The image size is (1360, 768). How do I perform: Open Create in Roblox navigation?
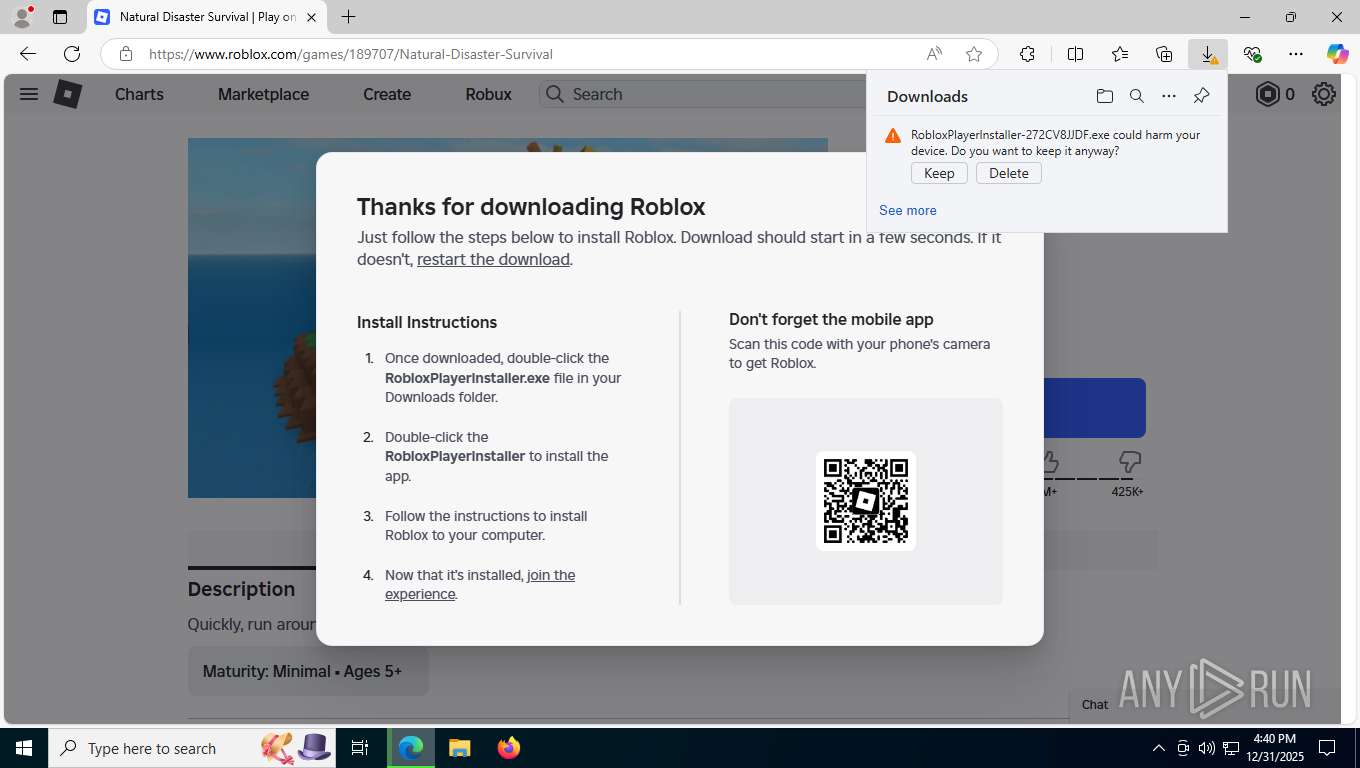(x=387, y=94)
